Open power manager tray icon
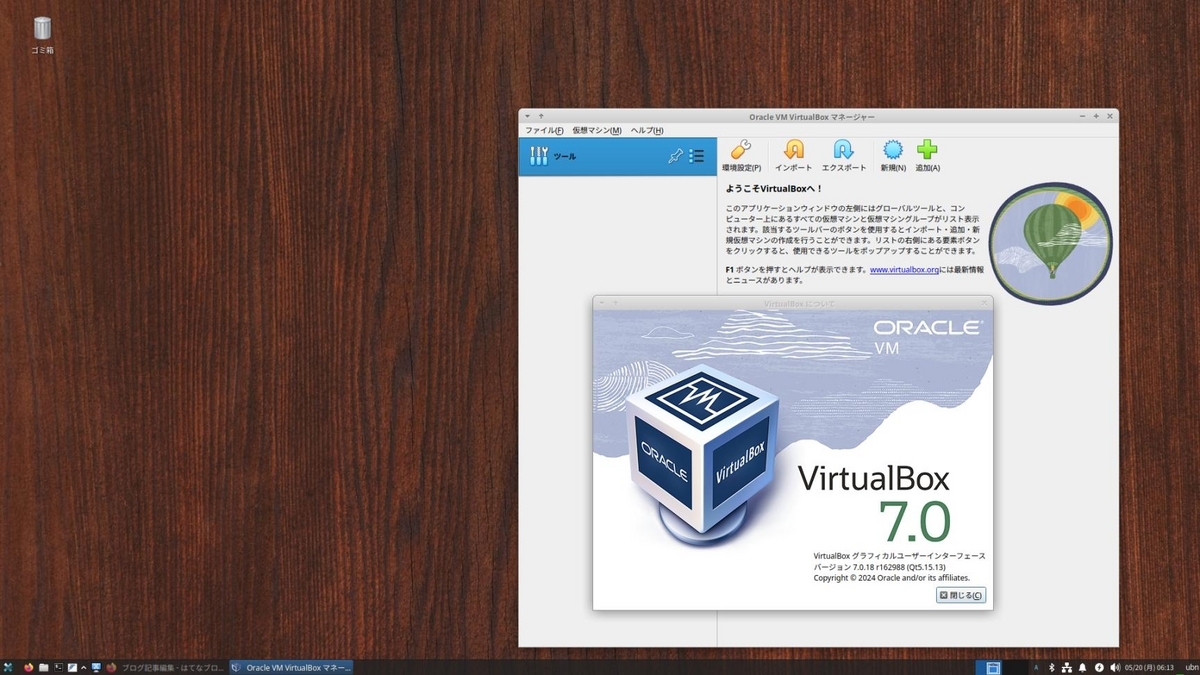Screen dimensions: 1200x675 click(x=1099, y=667)
